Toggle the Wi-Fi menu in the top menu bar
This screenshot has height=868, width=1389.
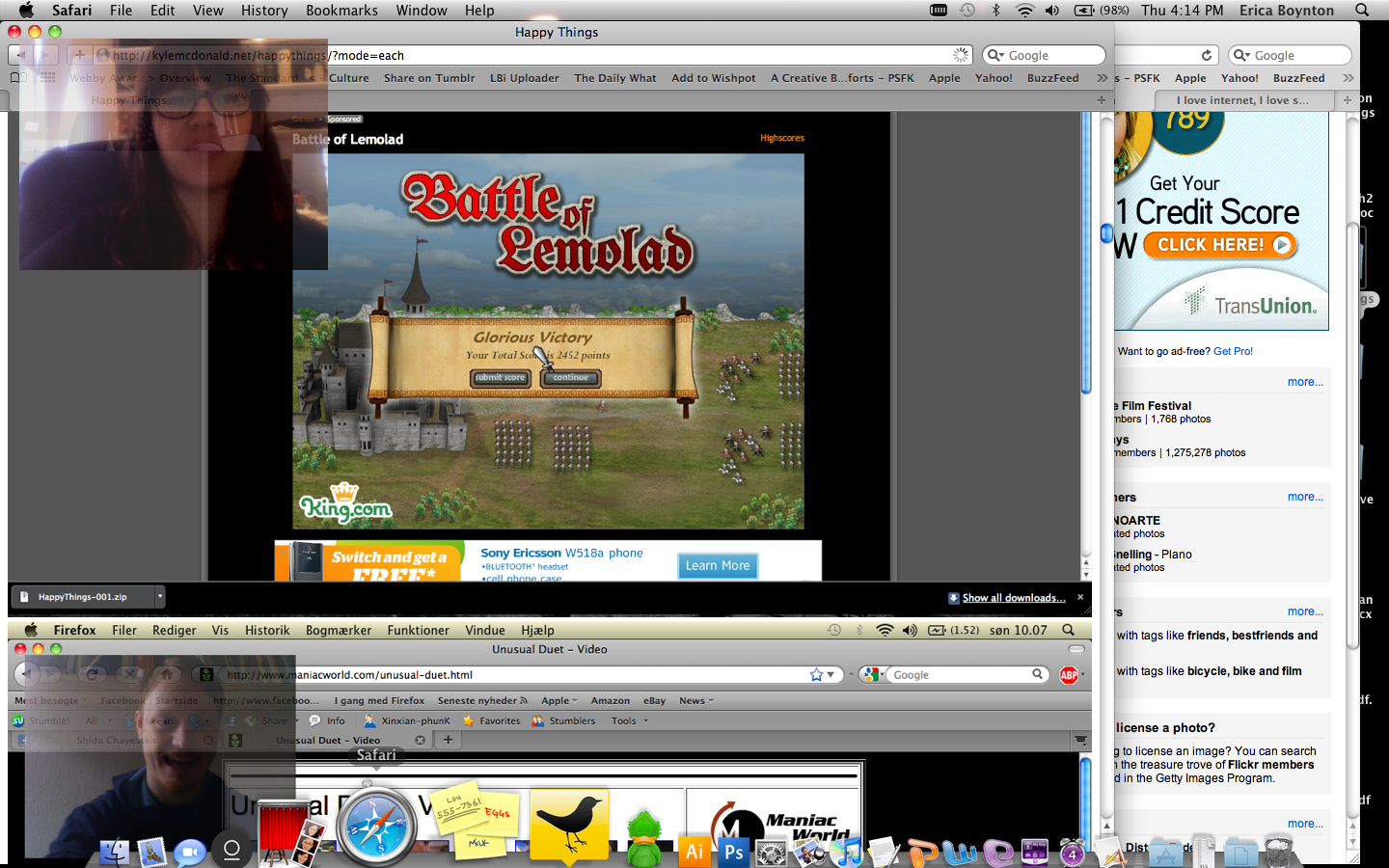1024,10
